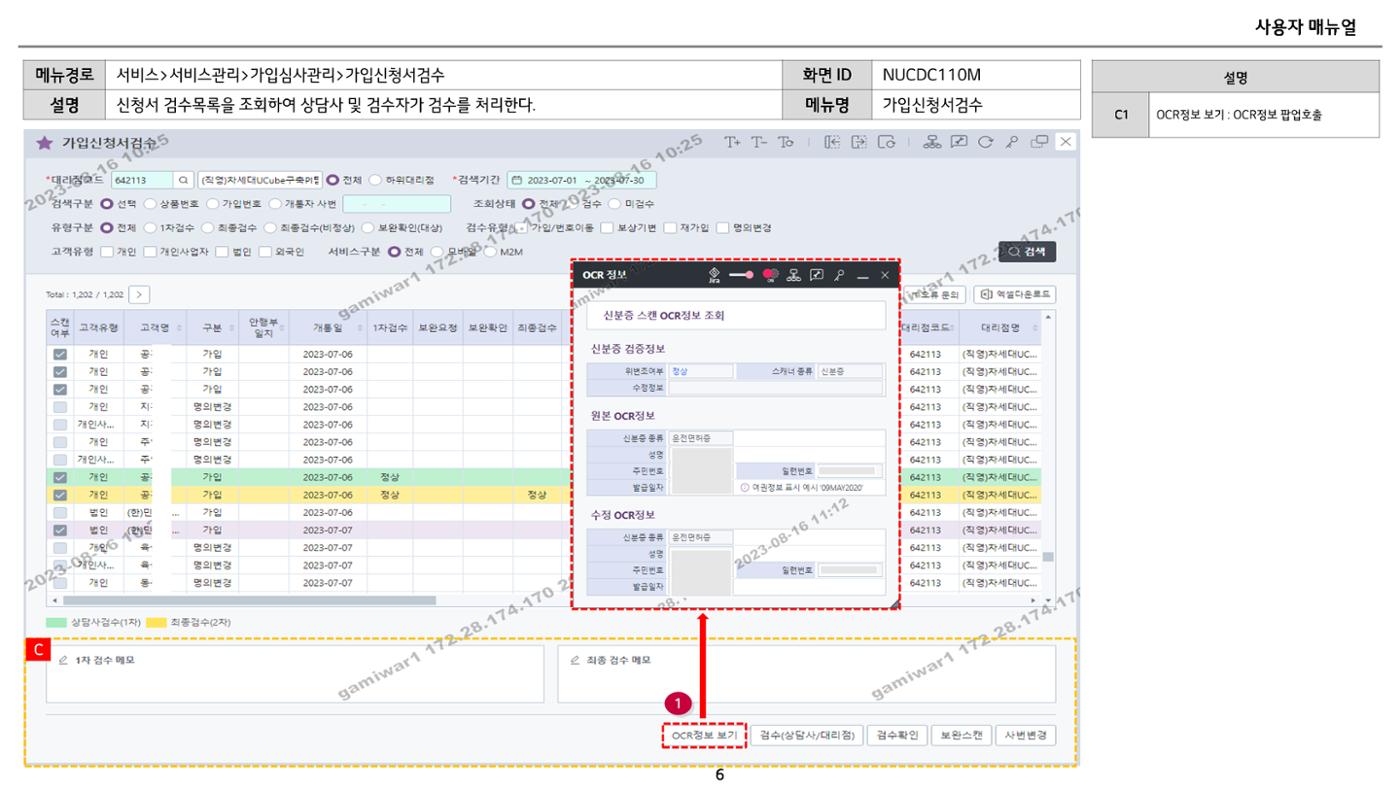Check the 보상기변 checkbox

(609, 227)
